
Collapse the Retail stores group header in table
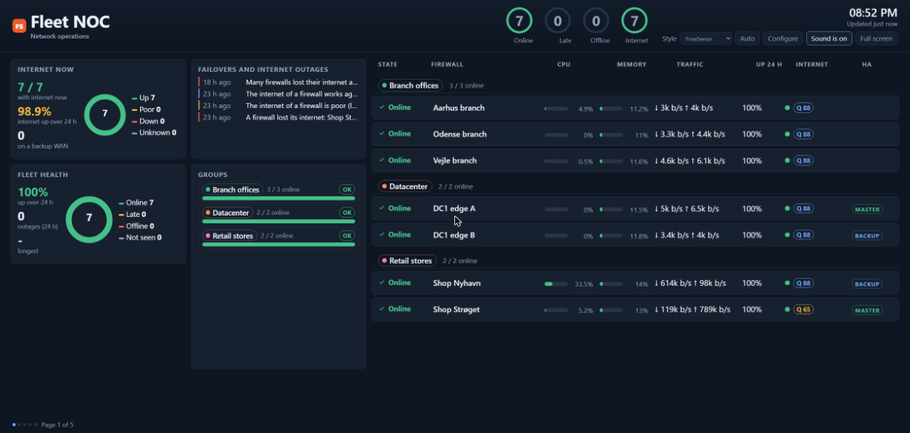point(407,261)
